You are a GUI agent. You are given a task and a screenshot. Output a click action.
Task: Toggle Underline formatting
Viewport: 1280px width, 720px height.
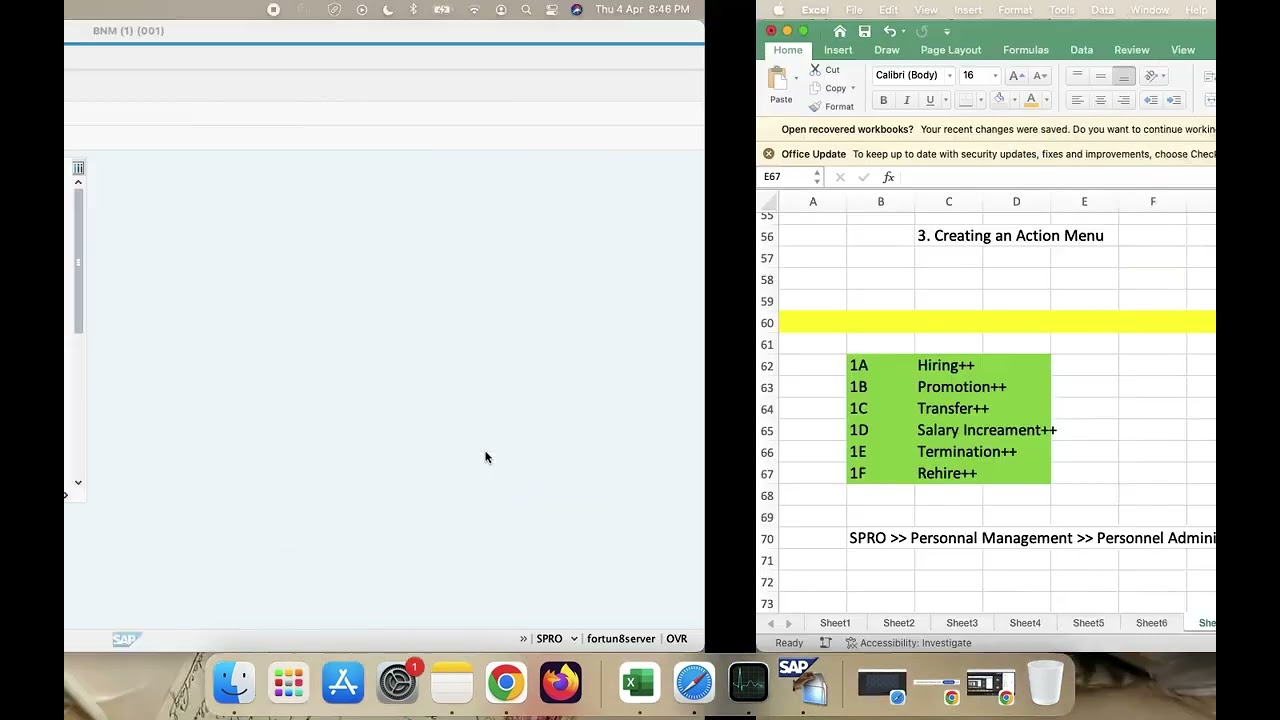[930, 100]
